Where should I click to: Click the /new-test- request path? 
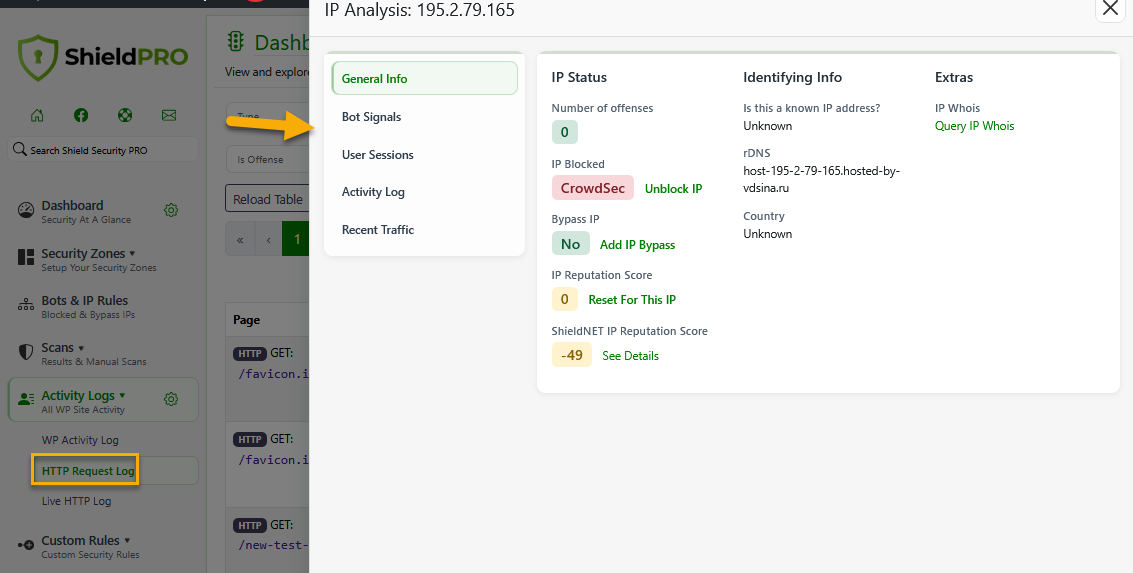coord(273,545)
